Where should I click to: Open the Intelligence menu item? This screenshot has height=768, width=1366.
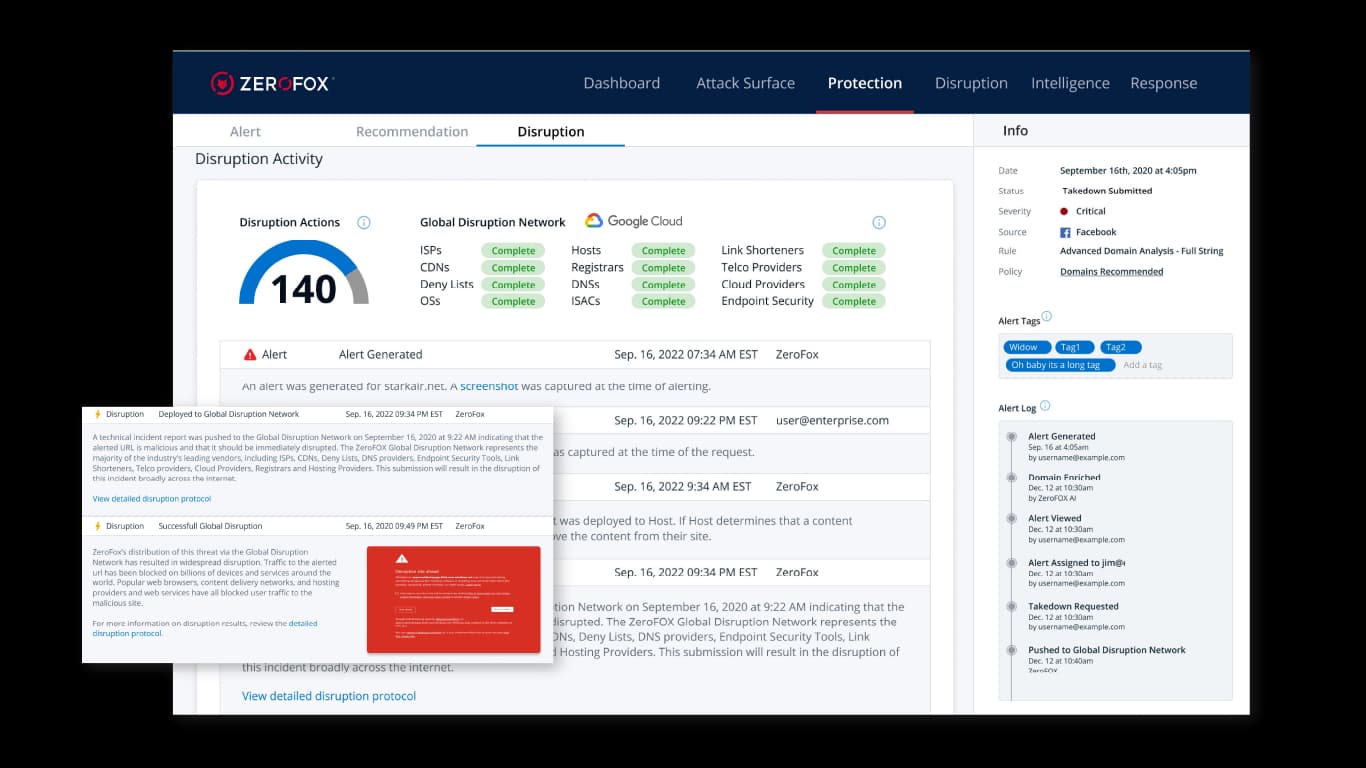coord(1070,83)
